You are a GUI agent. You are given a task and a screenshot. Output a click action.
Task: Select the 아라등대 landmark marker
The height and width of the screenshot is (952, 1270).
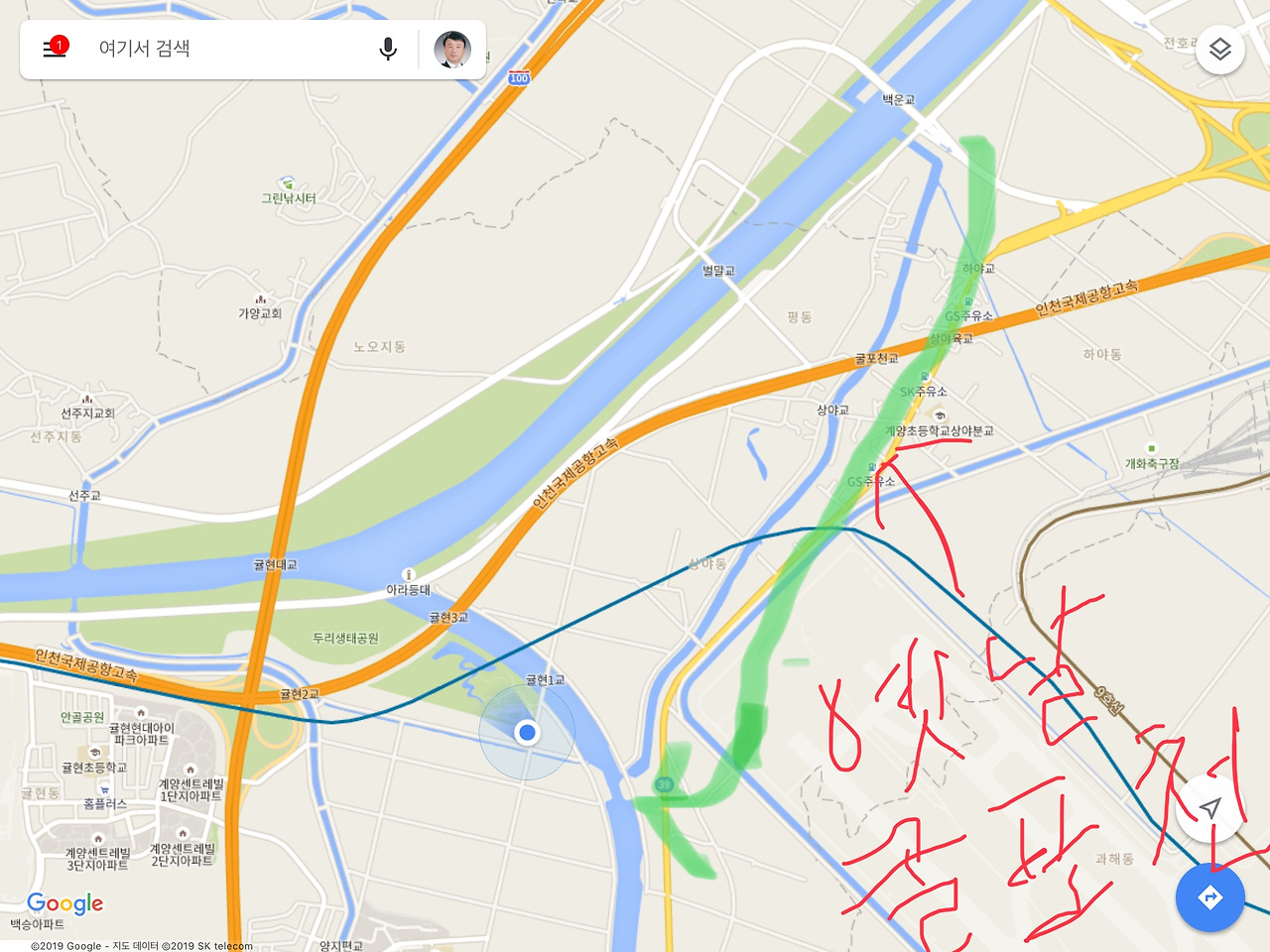(408, 574)
